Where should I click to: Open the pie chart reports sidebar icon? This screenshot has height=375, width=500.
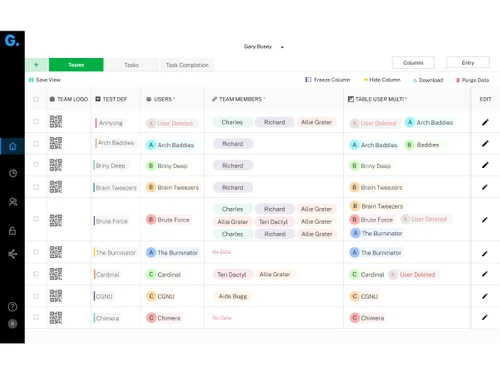click(x=13, y=173)
